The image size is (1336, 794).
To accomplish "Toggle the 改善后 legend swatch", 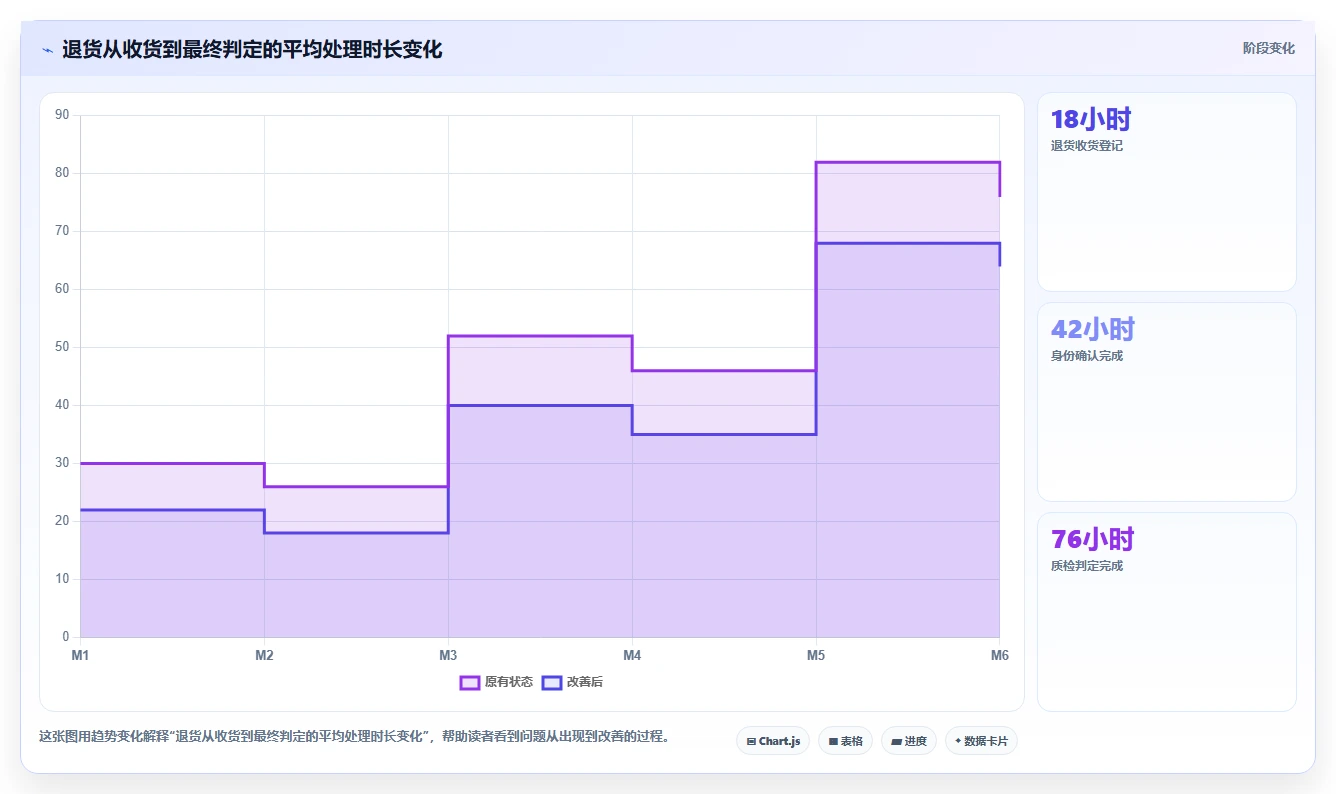I will (552, 683).
